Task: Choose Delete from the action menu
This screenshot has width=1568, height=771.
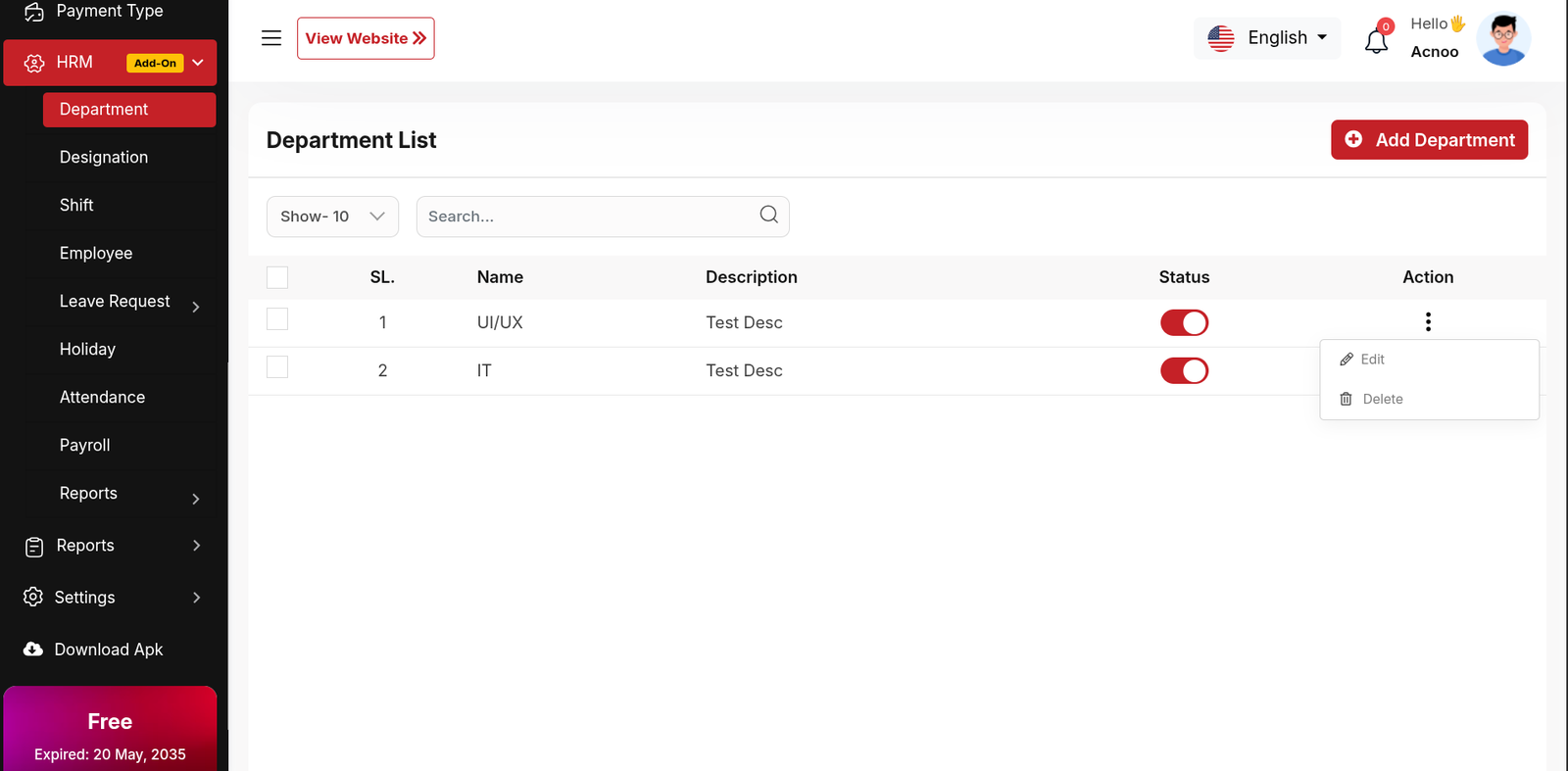Action: coord(1382,399)
